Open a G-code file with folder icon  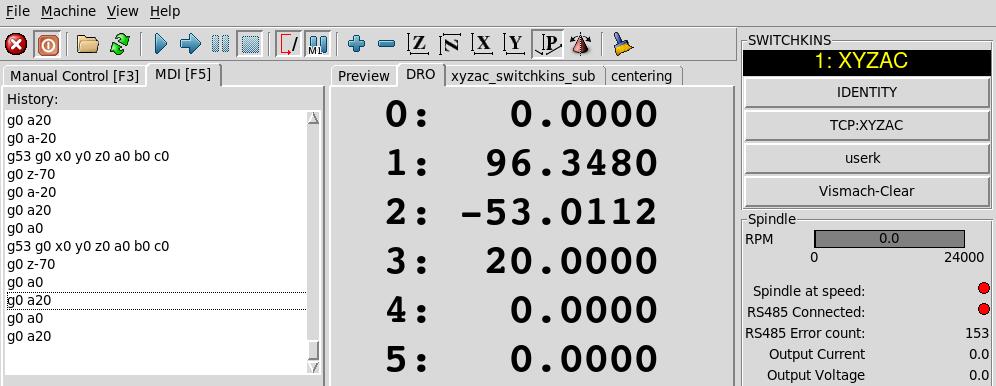coord(88,44)
